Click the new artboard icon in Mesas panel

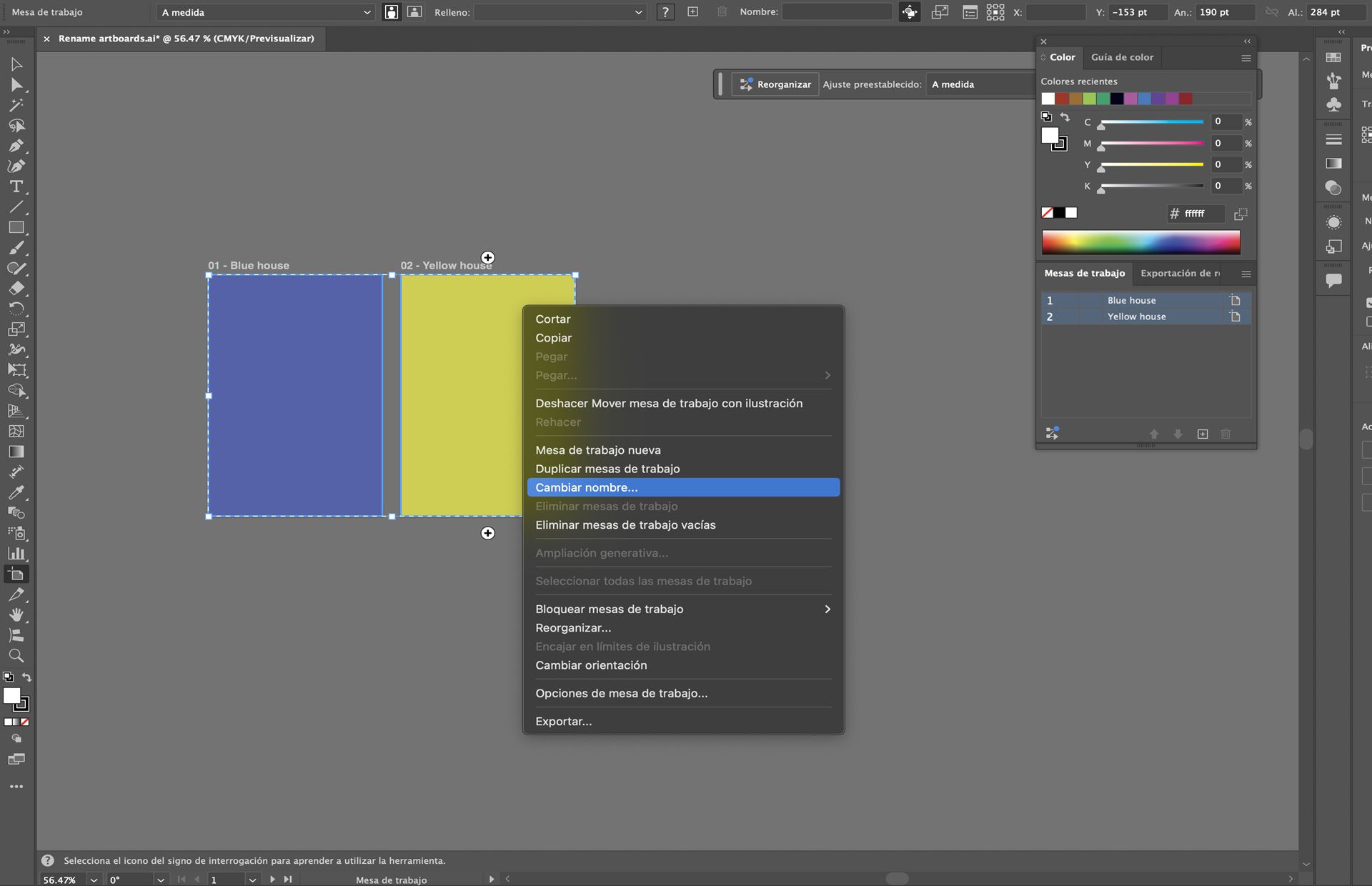(x=1203, y=434)
